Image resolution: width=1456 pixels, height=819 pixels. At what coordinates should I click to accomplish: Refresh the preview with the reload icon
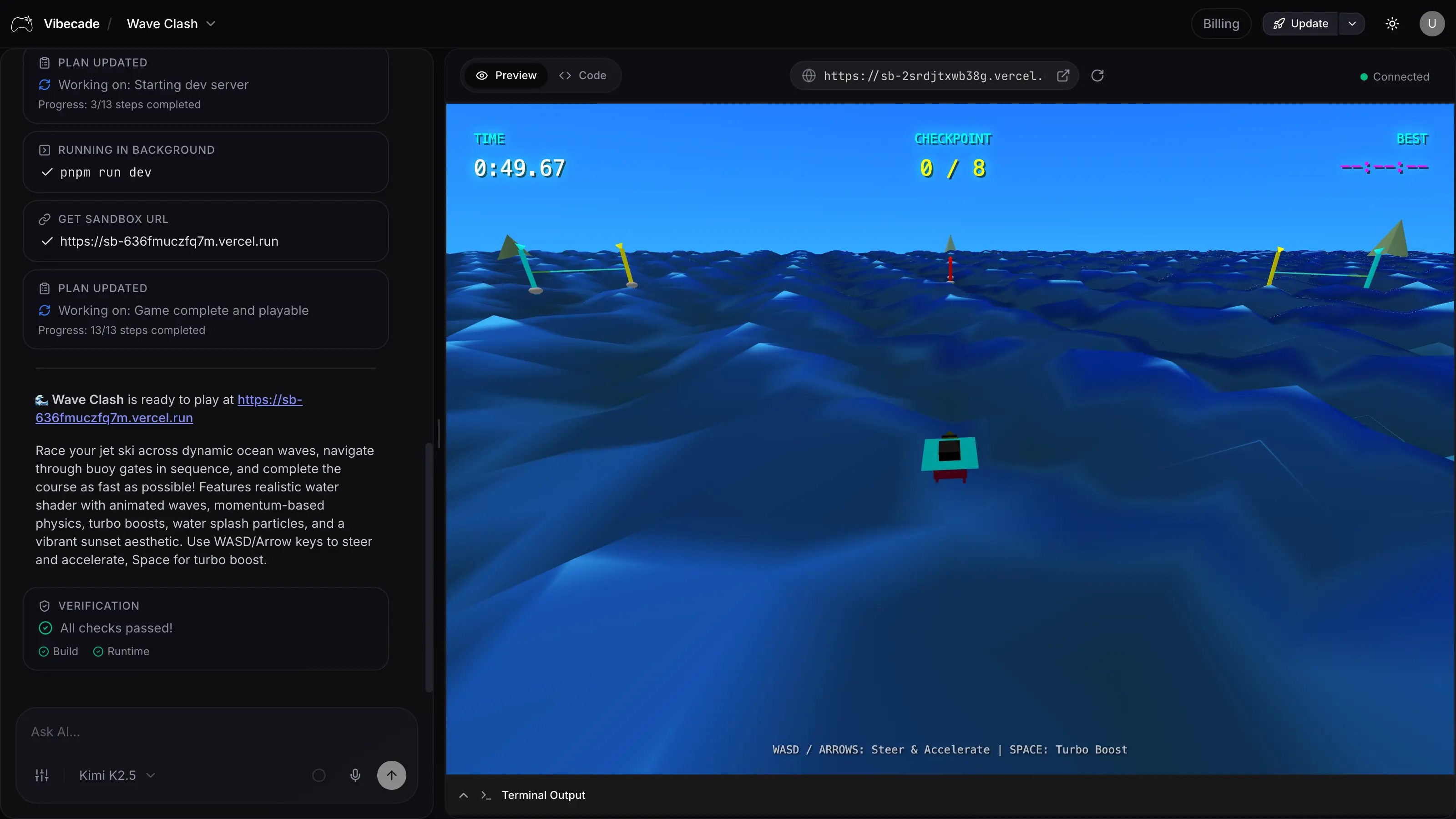pyautogui.click(x=1097, y=75)
